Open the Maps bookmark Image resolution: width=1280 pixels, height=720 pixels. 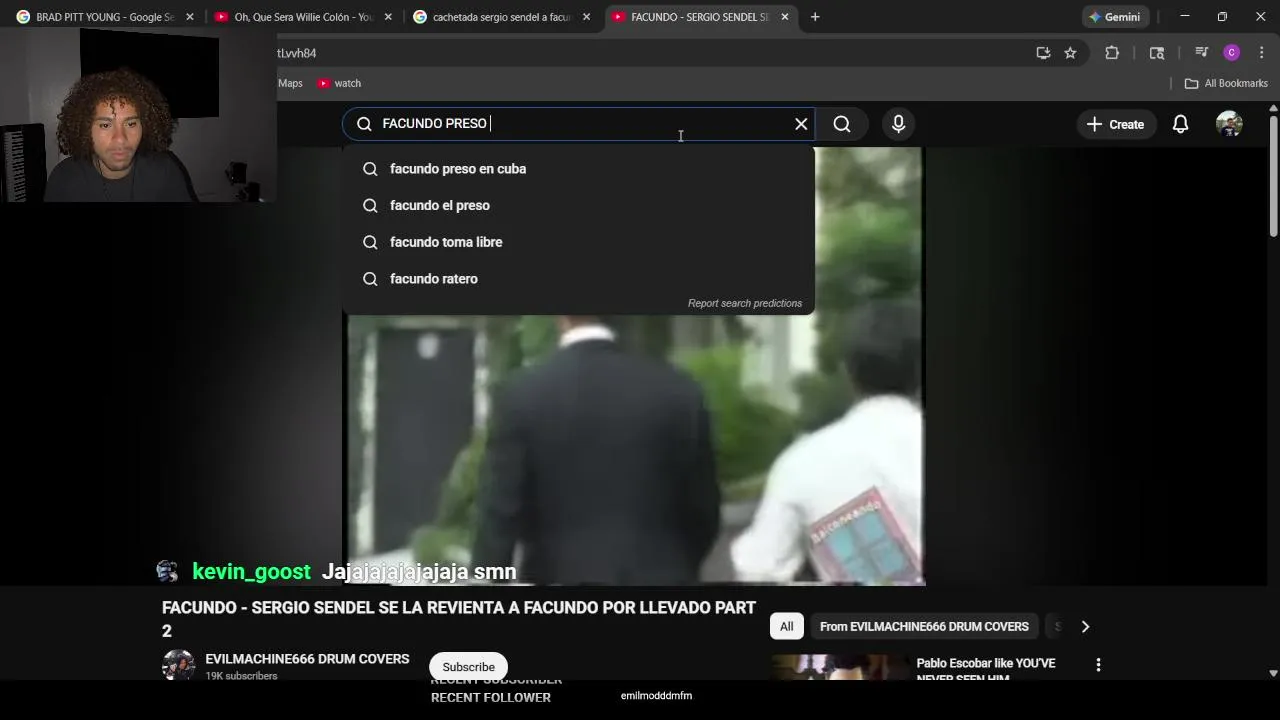click(290, 83)
